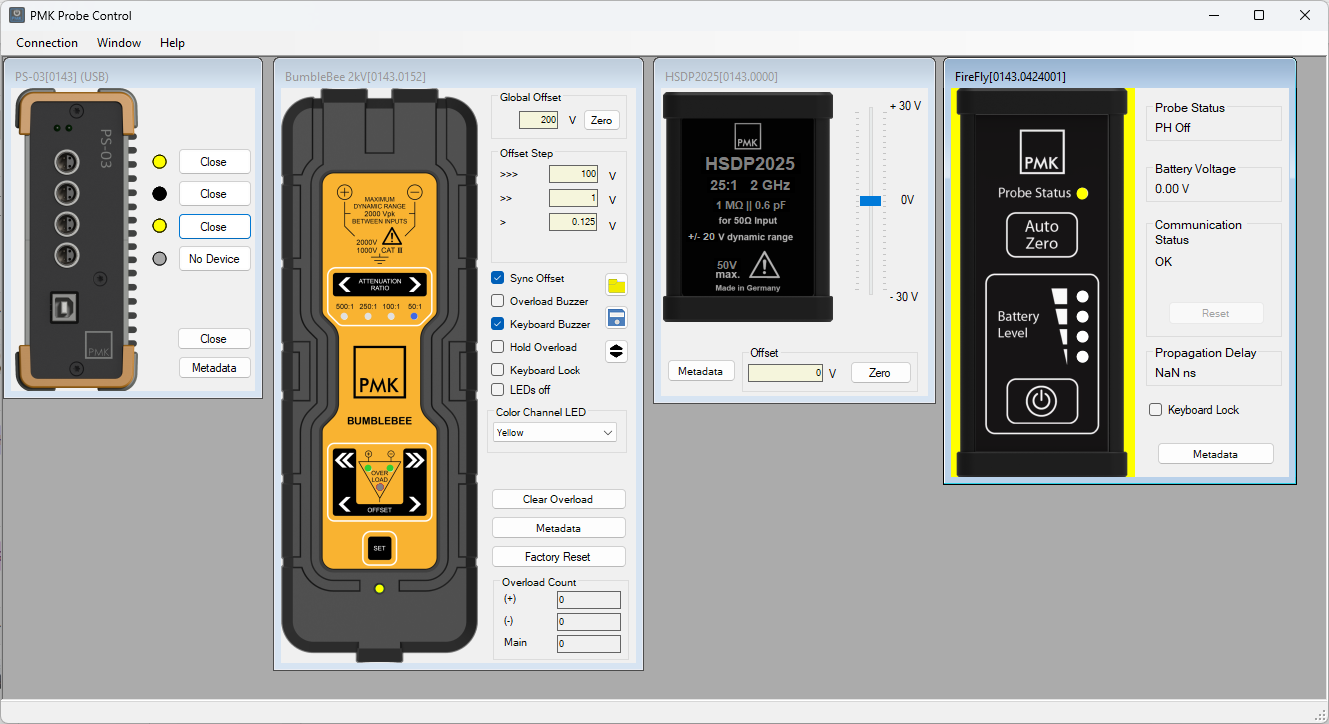The image size is (1329, 724).
Task: Click the blue save settings icon
Action: 616,317
